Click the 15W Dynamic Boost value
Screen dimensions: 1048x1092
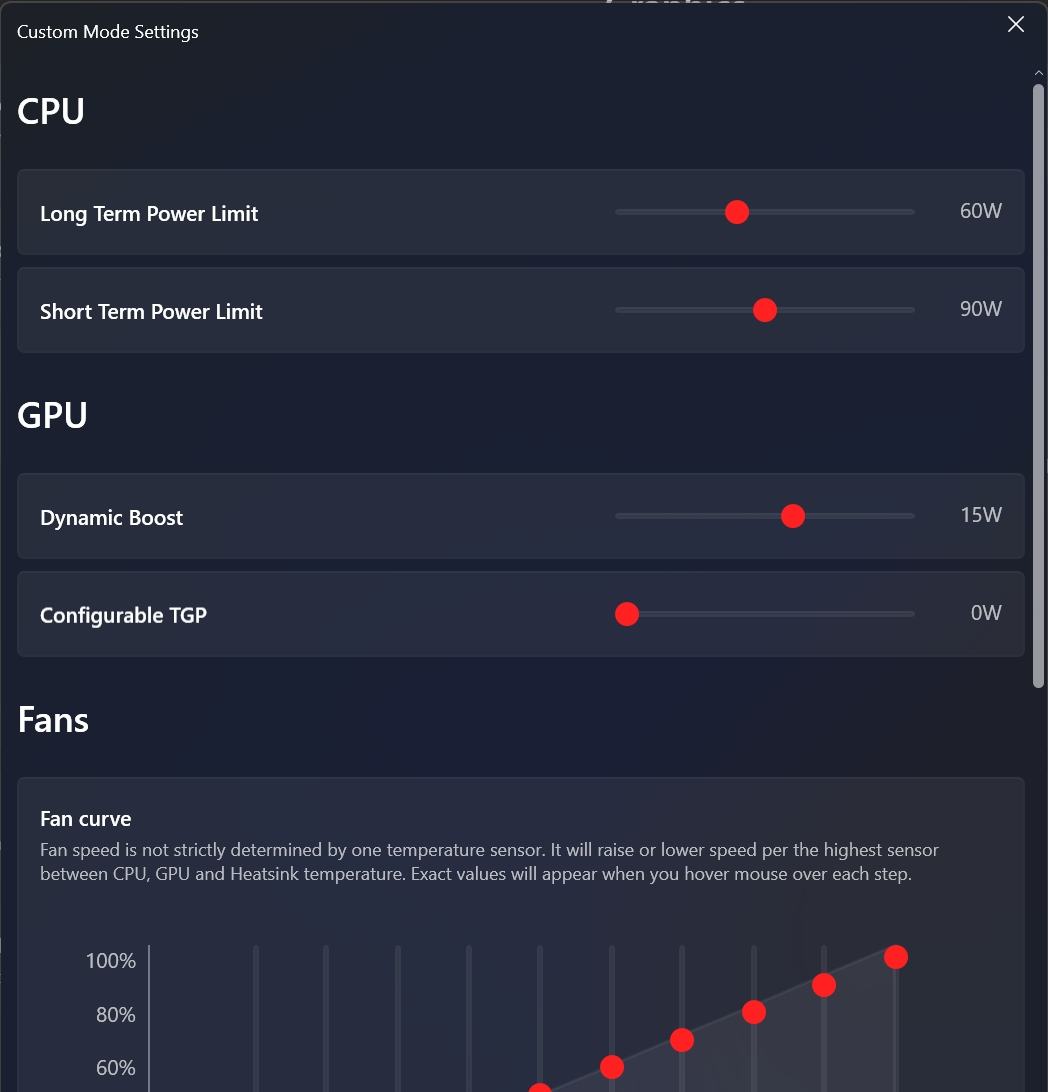tap(981, 515)
